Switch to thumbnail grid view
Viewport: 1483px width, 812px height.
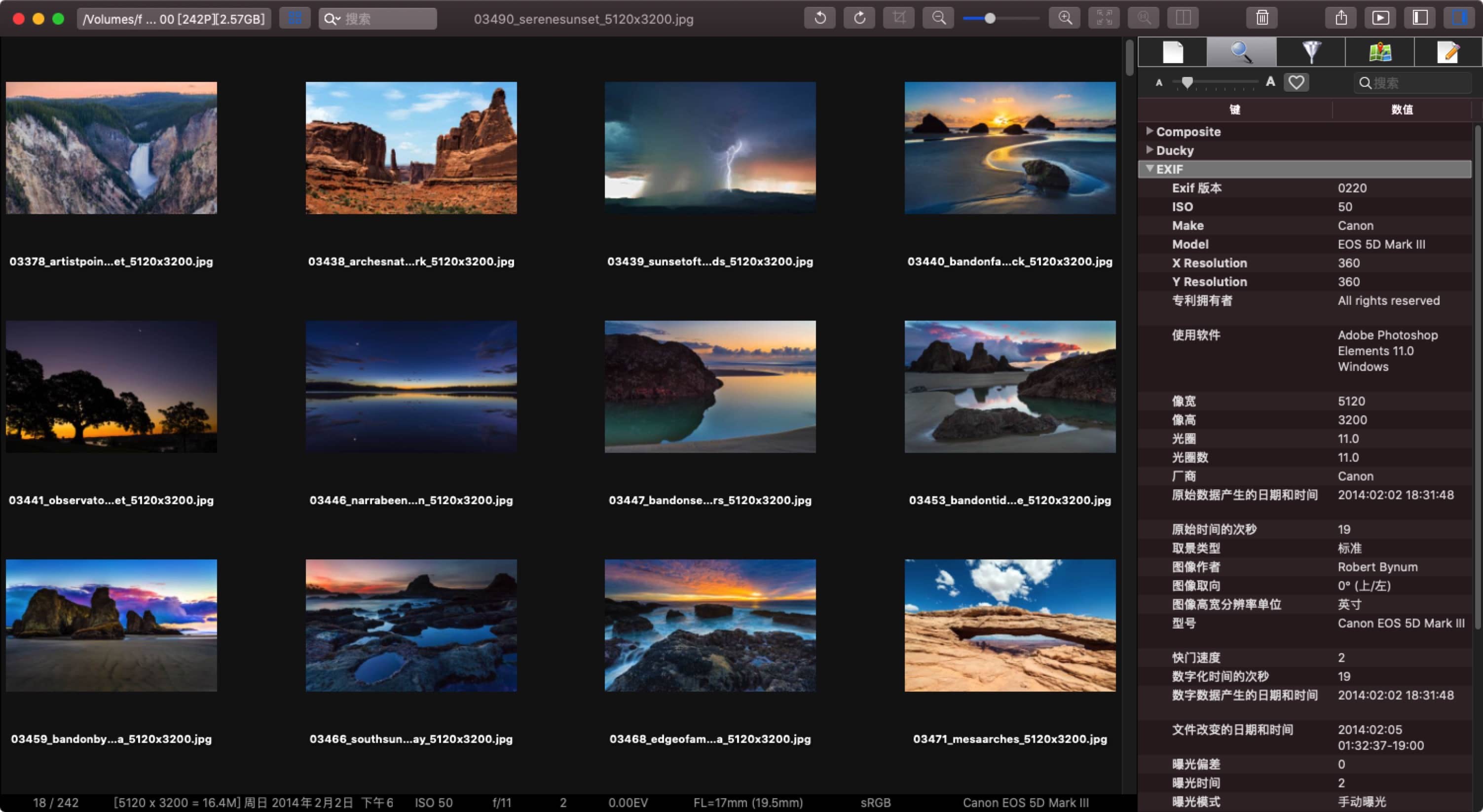click(x=295, y=18)
